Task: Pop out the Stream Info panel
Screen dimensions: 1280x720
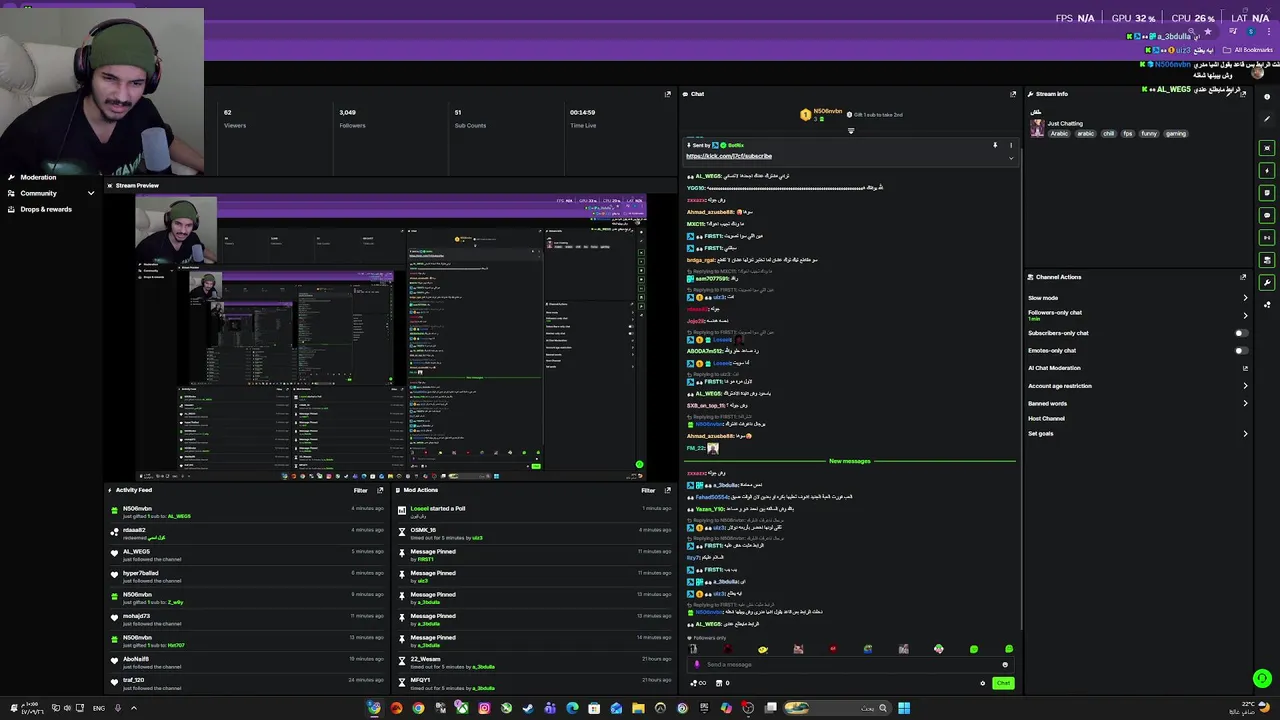Action: click(1243, 94)
